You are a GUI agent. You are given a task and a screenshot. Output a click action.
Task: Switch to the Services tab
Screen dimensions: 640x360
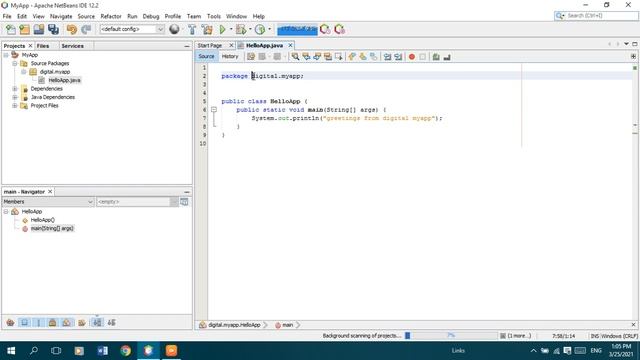click(x=73, y=46)
